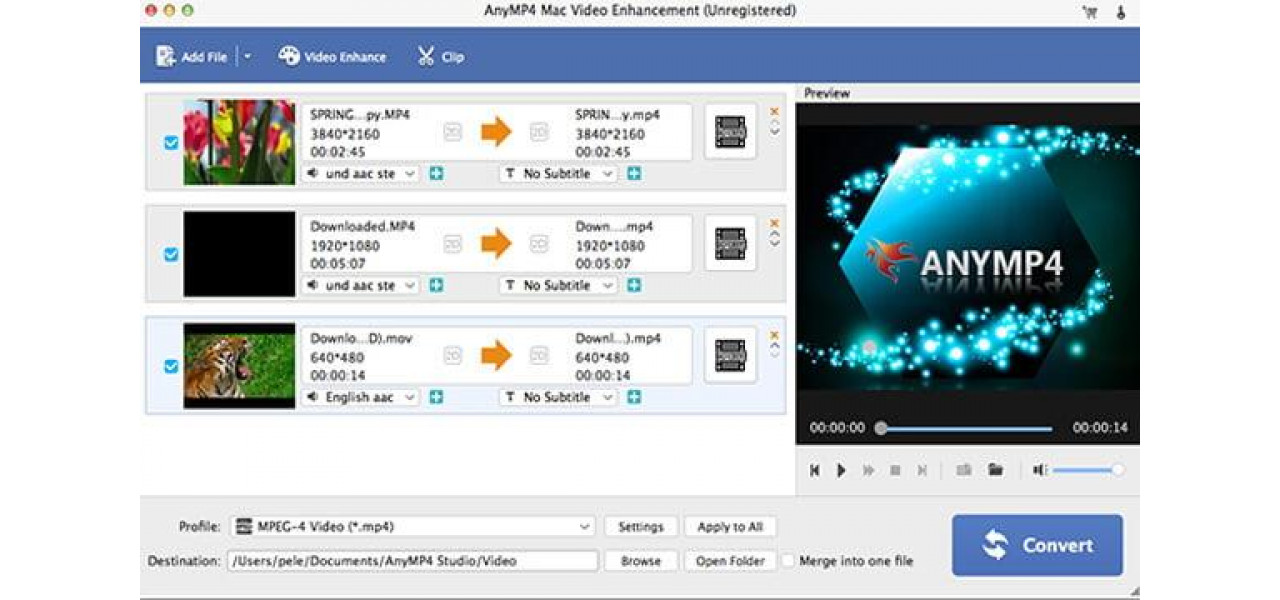The height and width of the screenshot is (600, 1280).
Task: Enable Merge into one file
Action: [788, 561]
